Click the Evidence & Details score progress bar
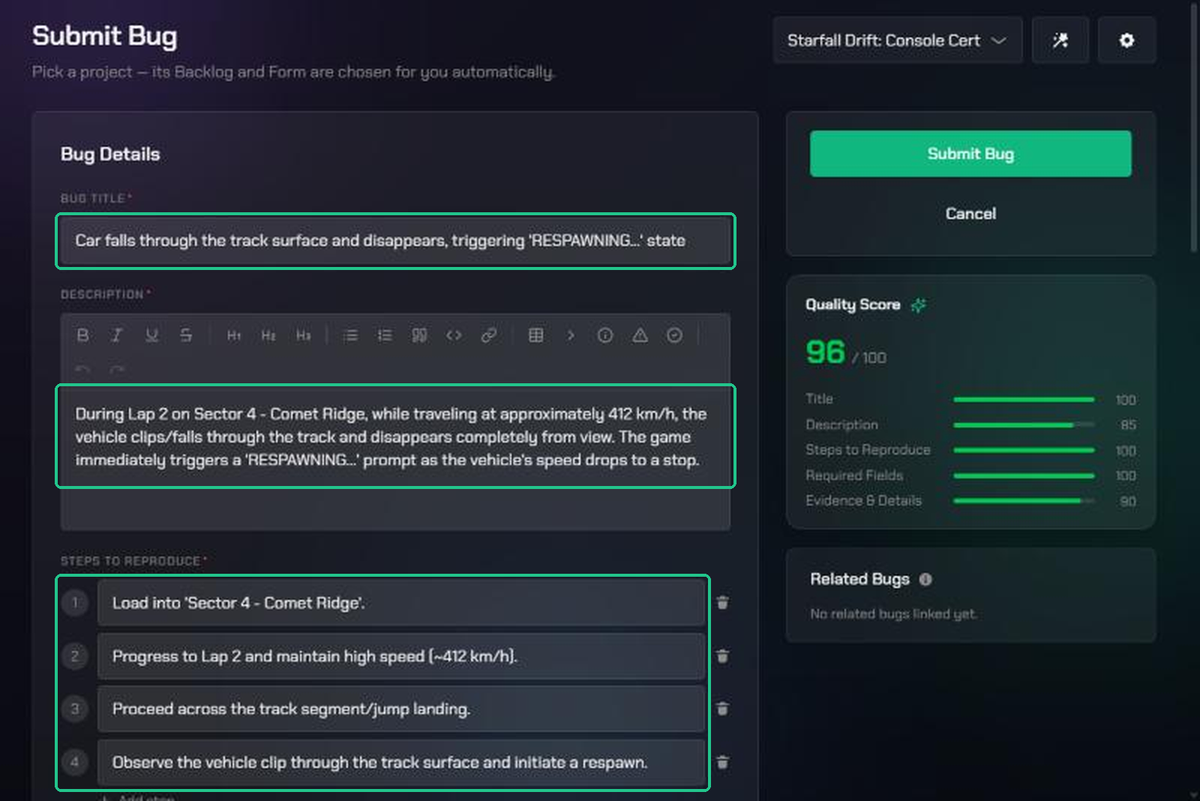The width and height of the screenshot is (1200, 801). tap(1024, 501)
